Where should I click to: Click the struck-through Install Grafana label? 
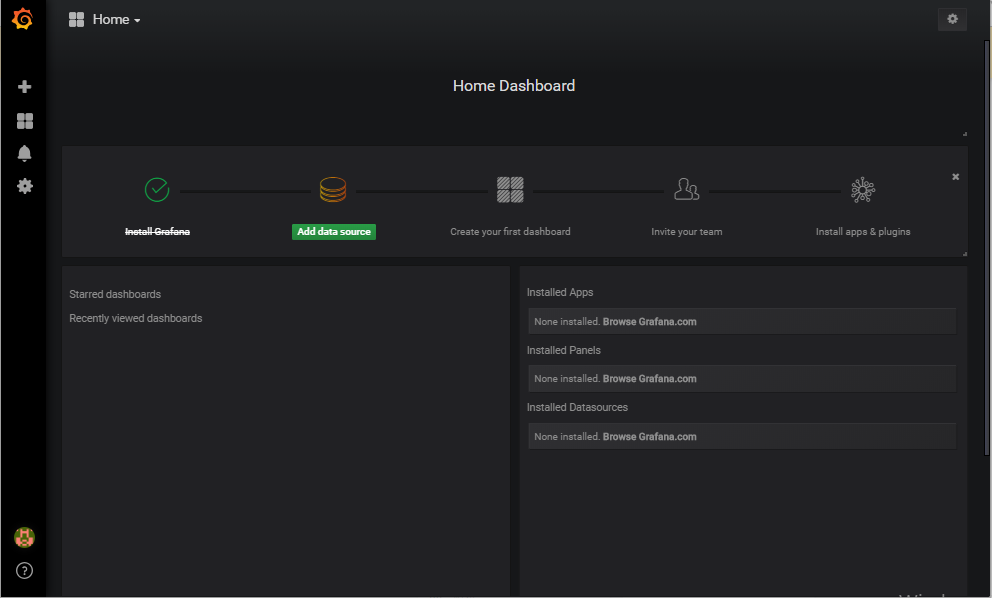(x=158, y=232)
